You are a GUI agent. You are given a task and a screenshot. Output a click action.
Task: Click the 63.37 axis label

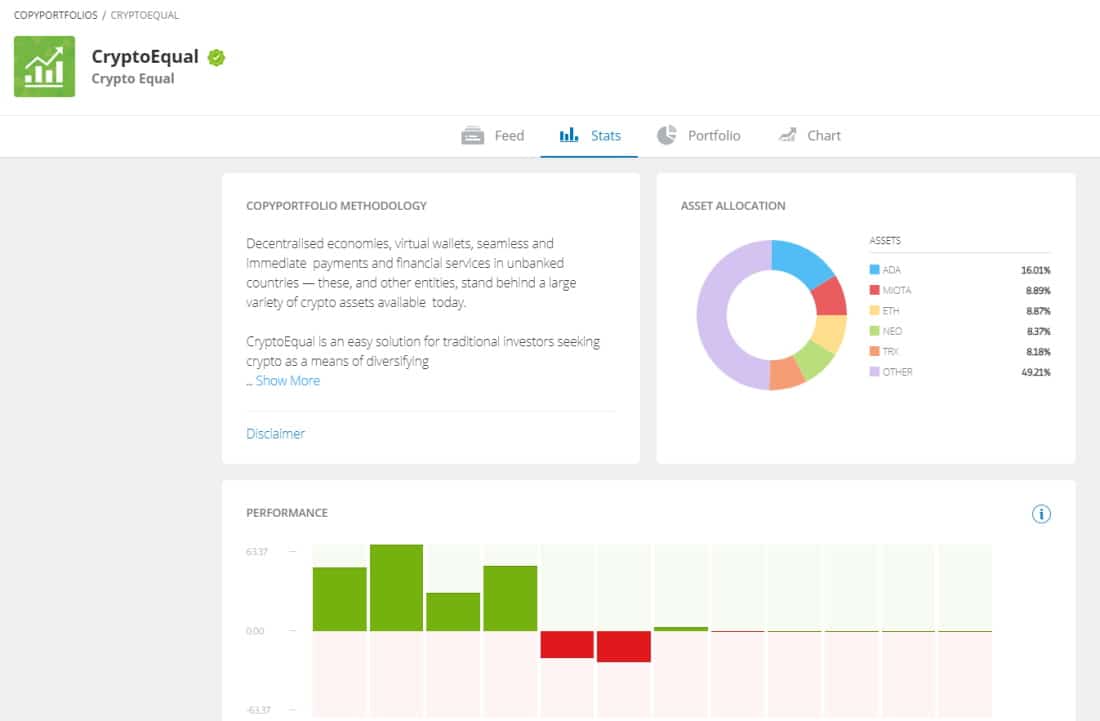pyautogui.click(x=257, y=552)
